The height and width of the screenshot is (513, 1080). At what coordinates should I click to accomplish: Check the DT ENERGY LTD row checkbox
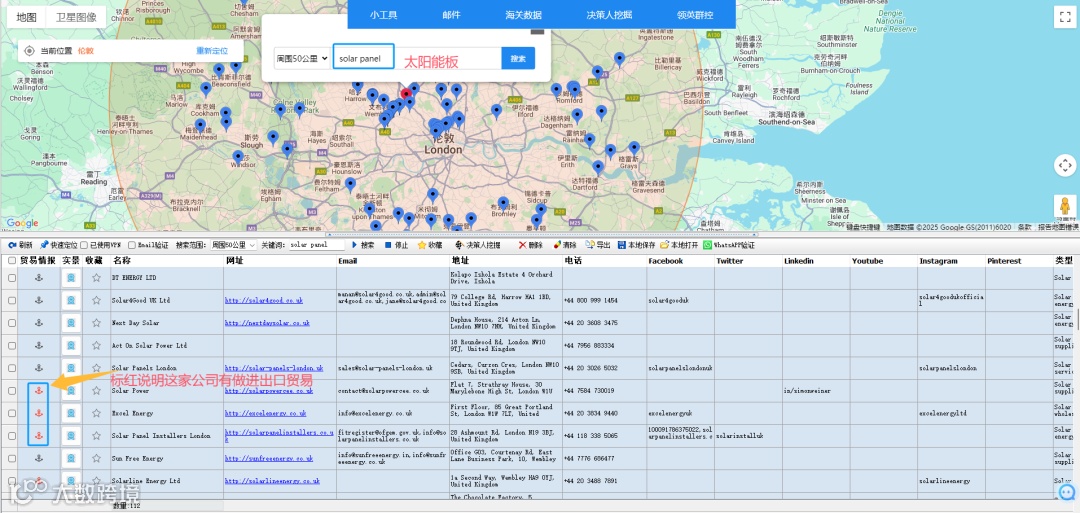click(x=12, y=278)
